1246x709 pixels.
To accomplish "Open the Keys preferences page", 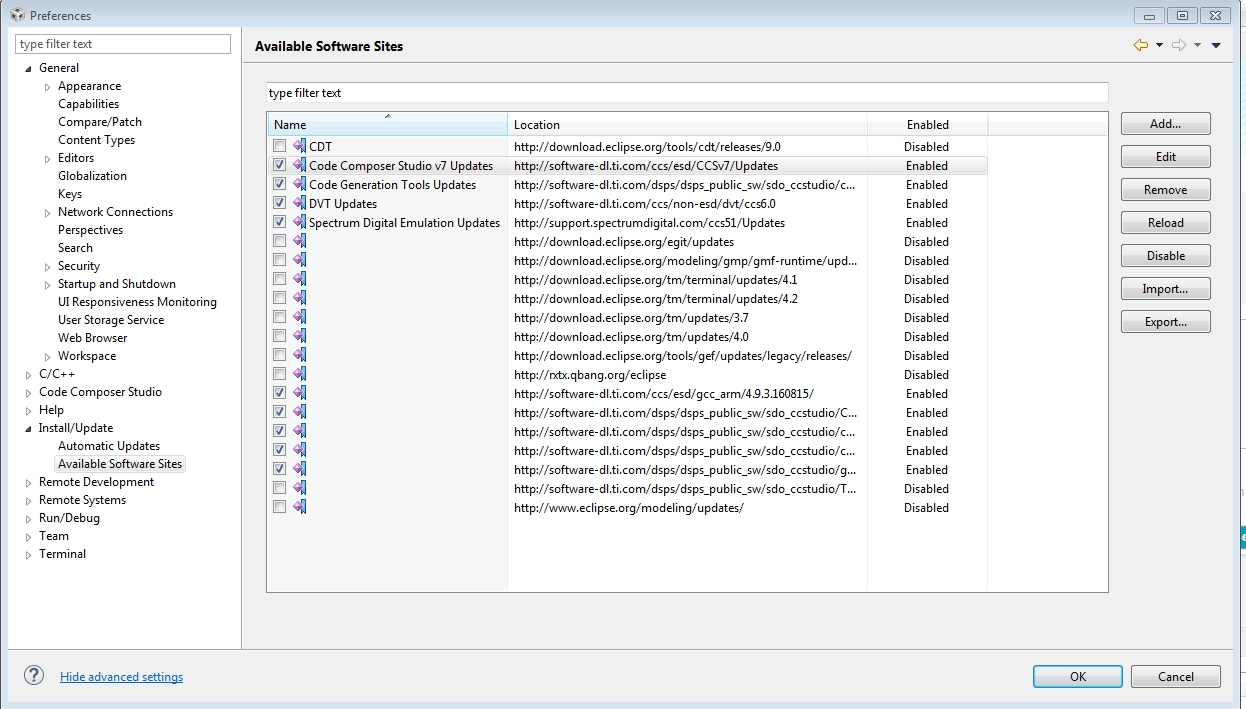I will [x=70, y=194].
